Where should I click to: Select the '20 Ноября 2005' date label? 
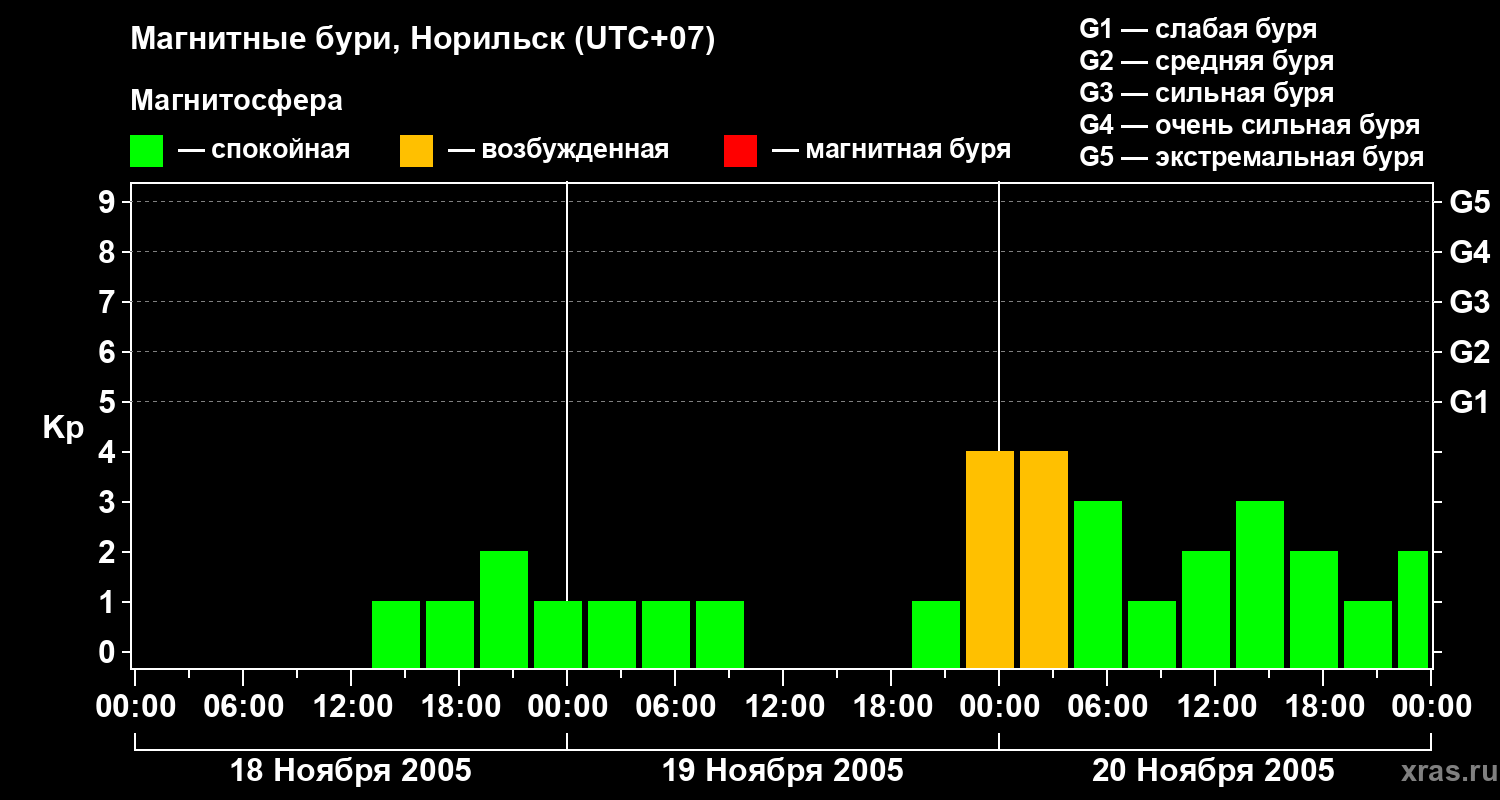pyautogui.click(x=1213, y=771)
